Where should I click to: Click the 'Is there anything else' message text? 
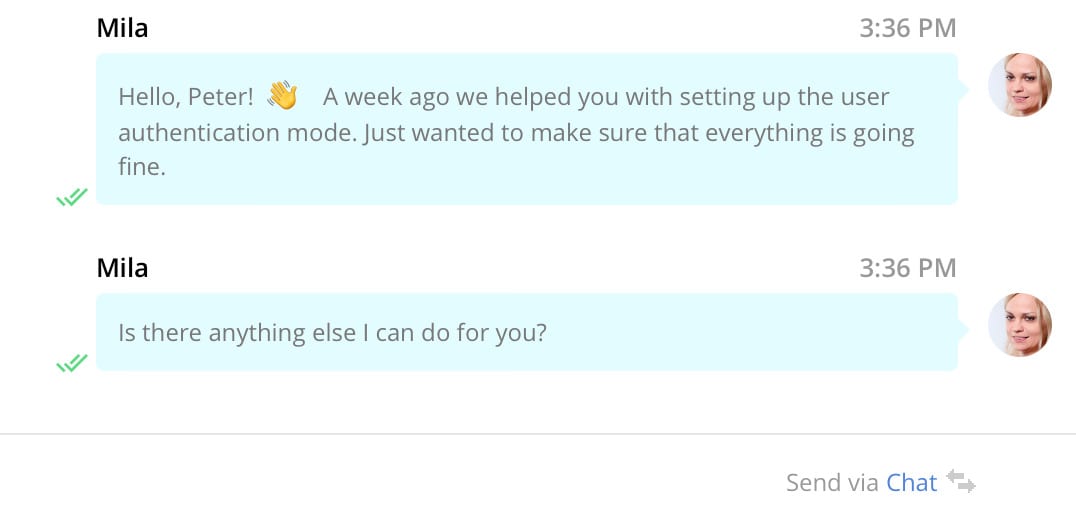click(x=332, y=332)
